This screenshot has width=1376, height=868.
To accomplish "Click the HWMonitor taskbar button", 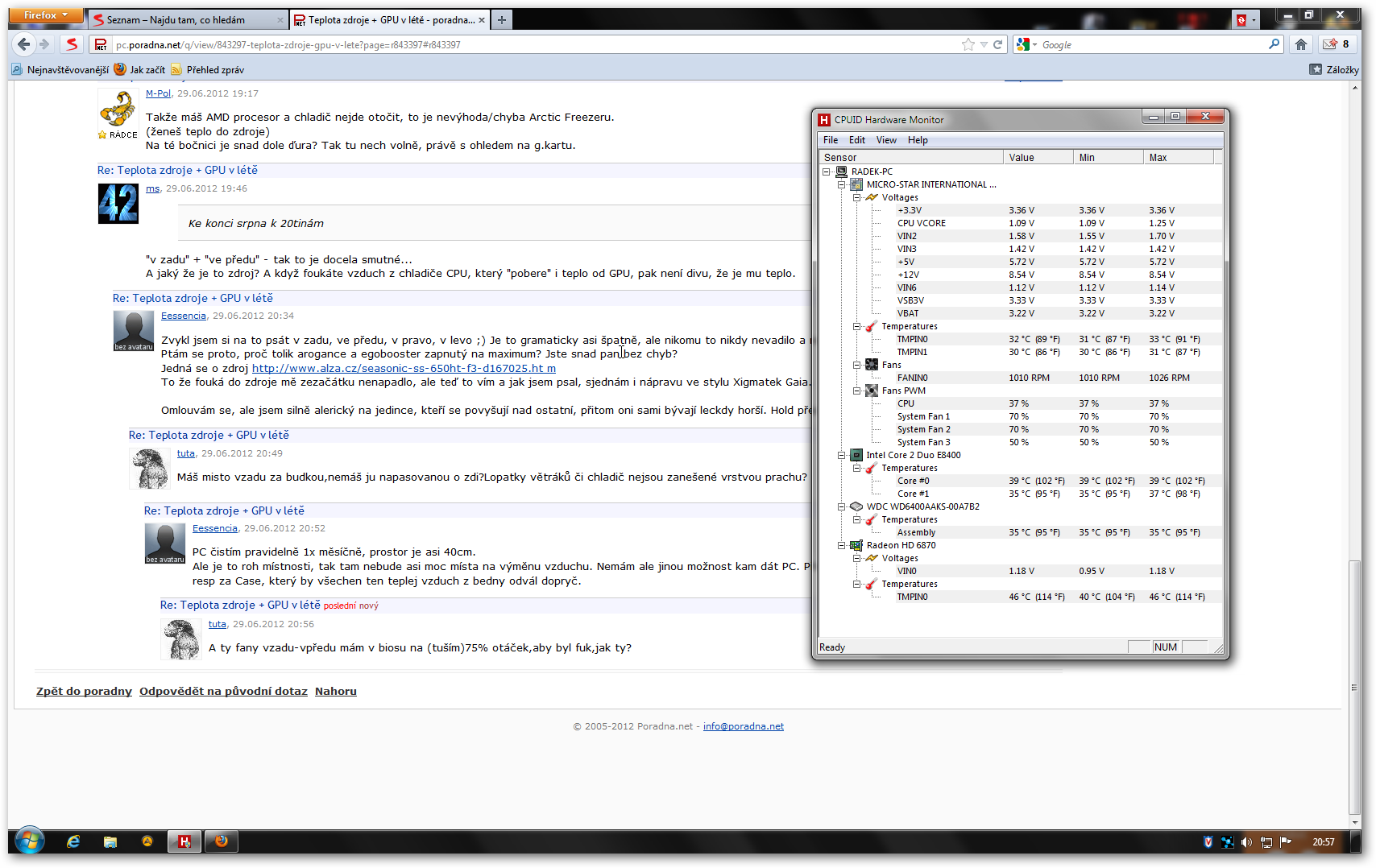I will coord(184,841).
